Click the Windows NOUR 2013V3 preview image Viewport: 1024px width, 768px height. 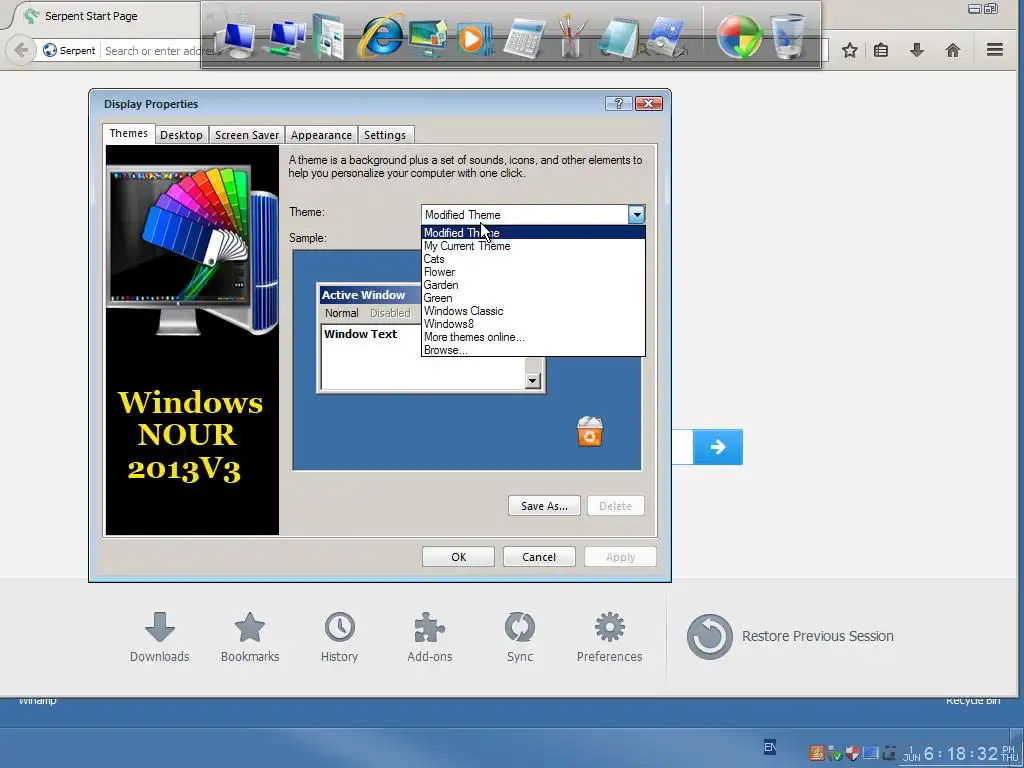[192, 340]
